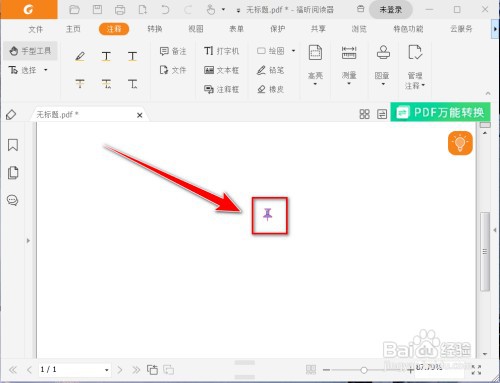The width and height of the screenshot is (500, 383).
Task: Open the 测量 measure tool
Action: 349,65
